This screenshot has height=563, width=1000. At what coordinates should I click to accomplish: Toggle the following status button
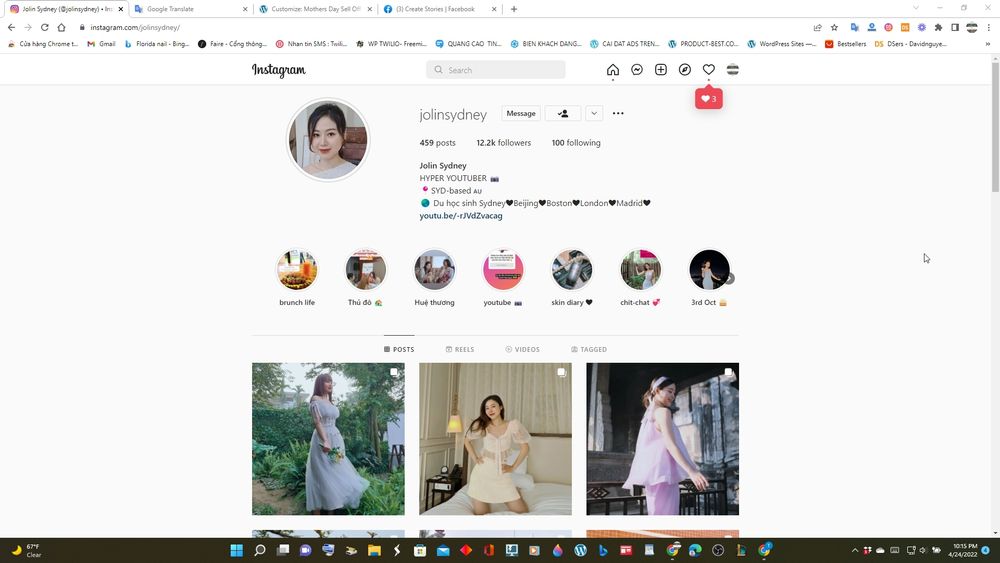(x=563, y=114)
